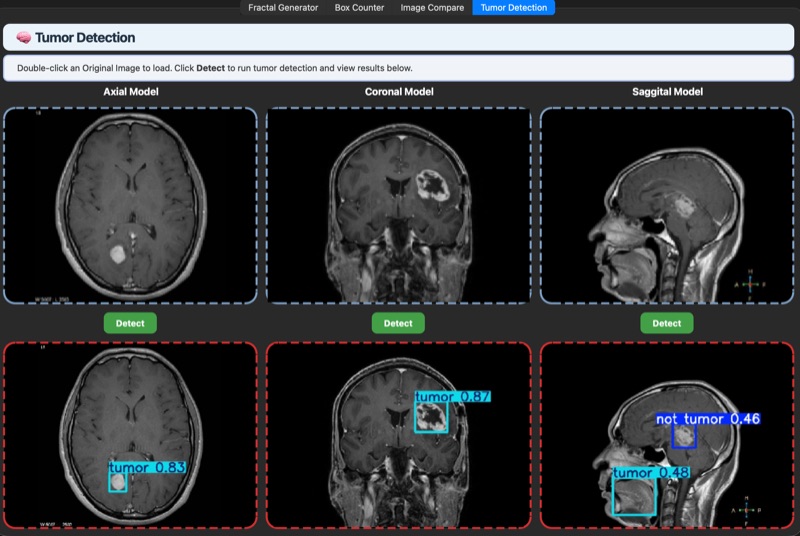
Task: Click the 'tumor 0.87' label
Action: pos(453,396)
